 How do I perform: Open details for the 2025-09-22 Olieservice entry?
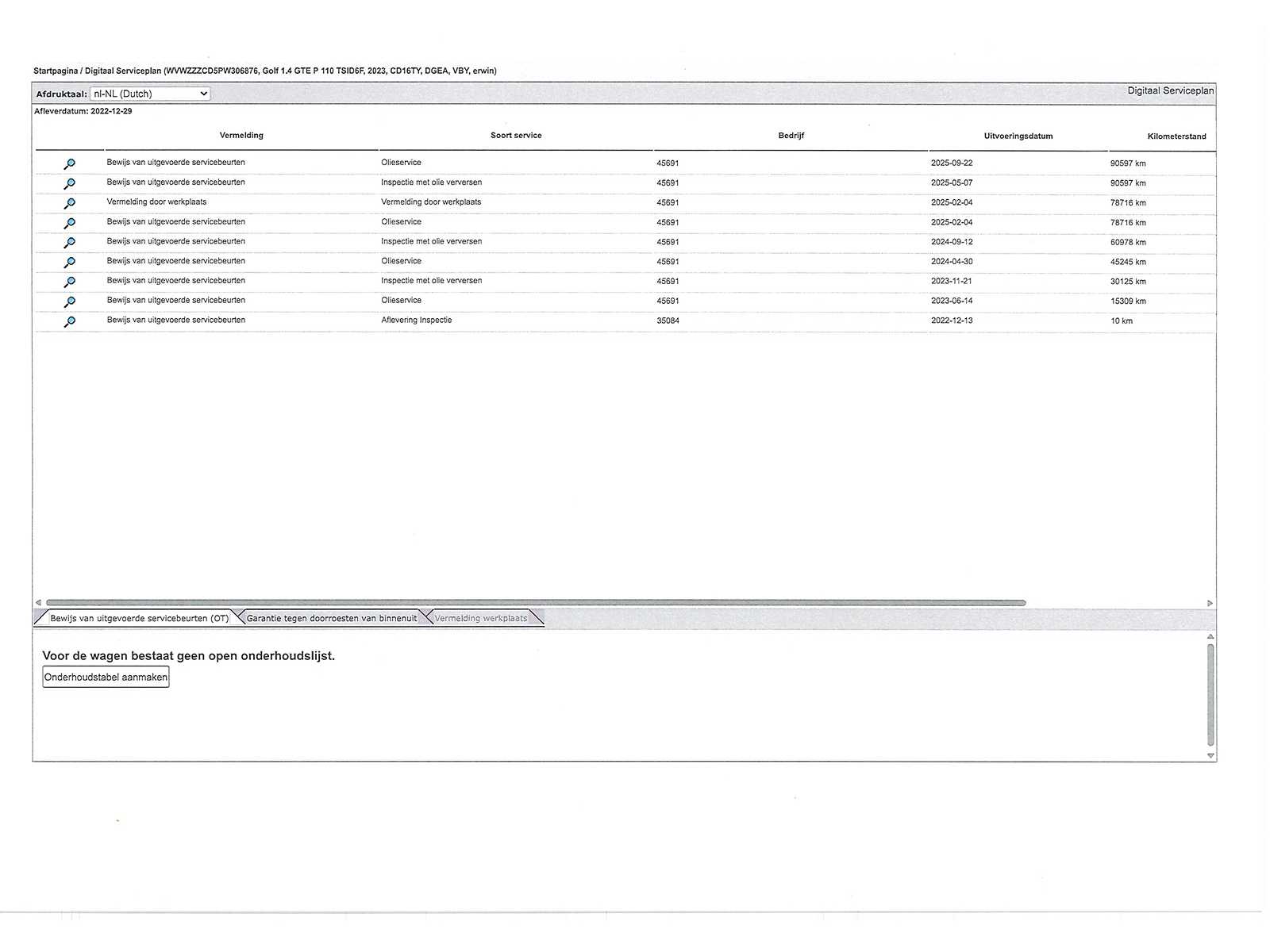pos(70,164)
